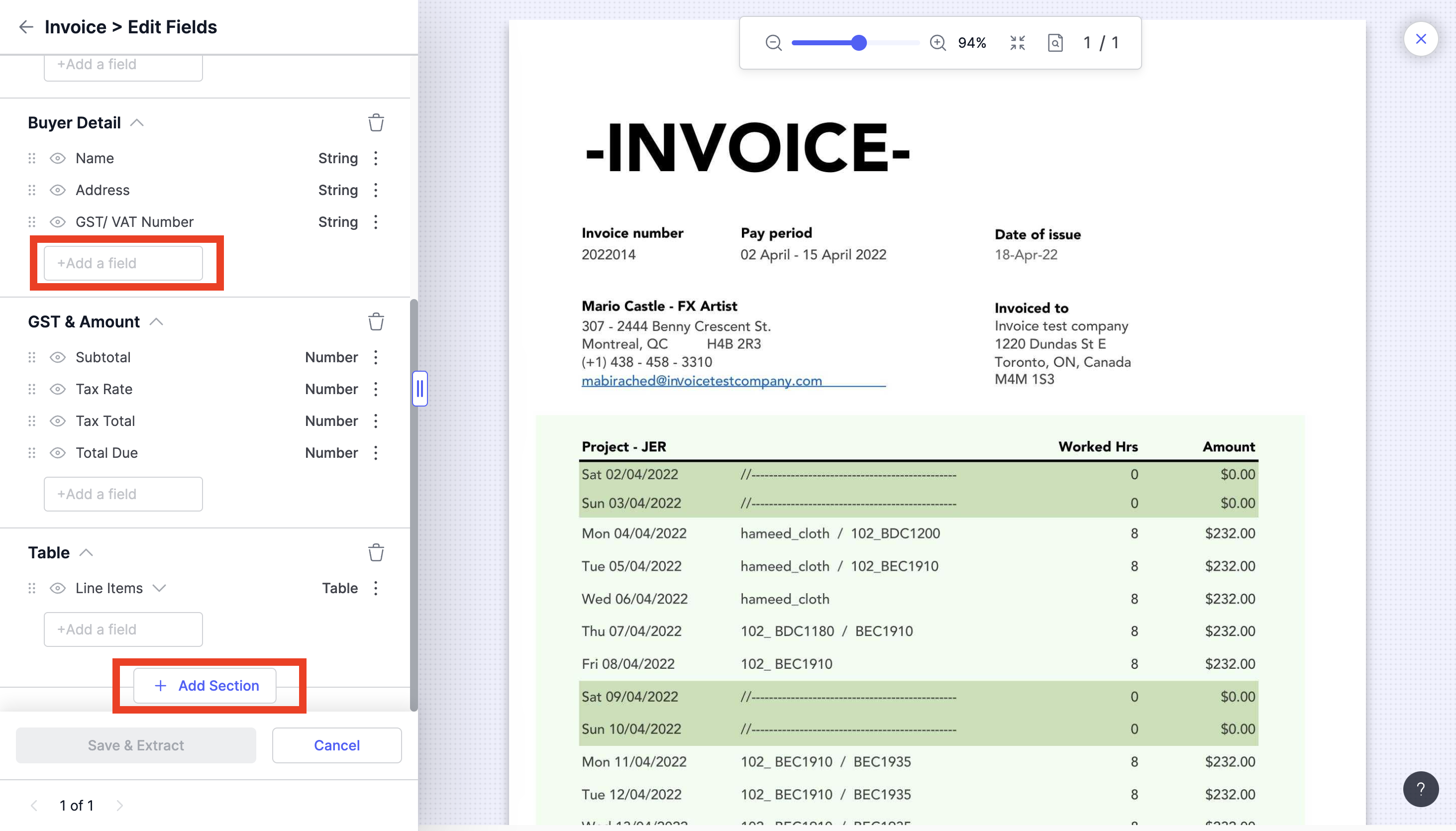
Task: Click the left panel vertical scrollbar
Action: point(414,505)
